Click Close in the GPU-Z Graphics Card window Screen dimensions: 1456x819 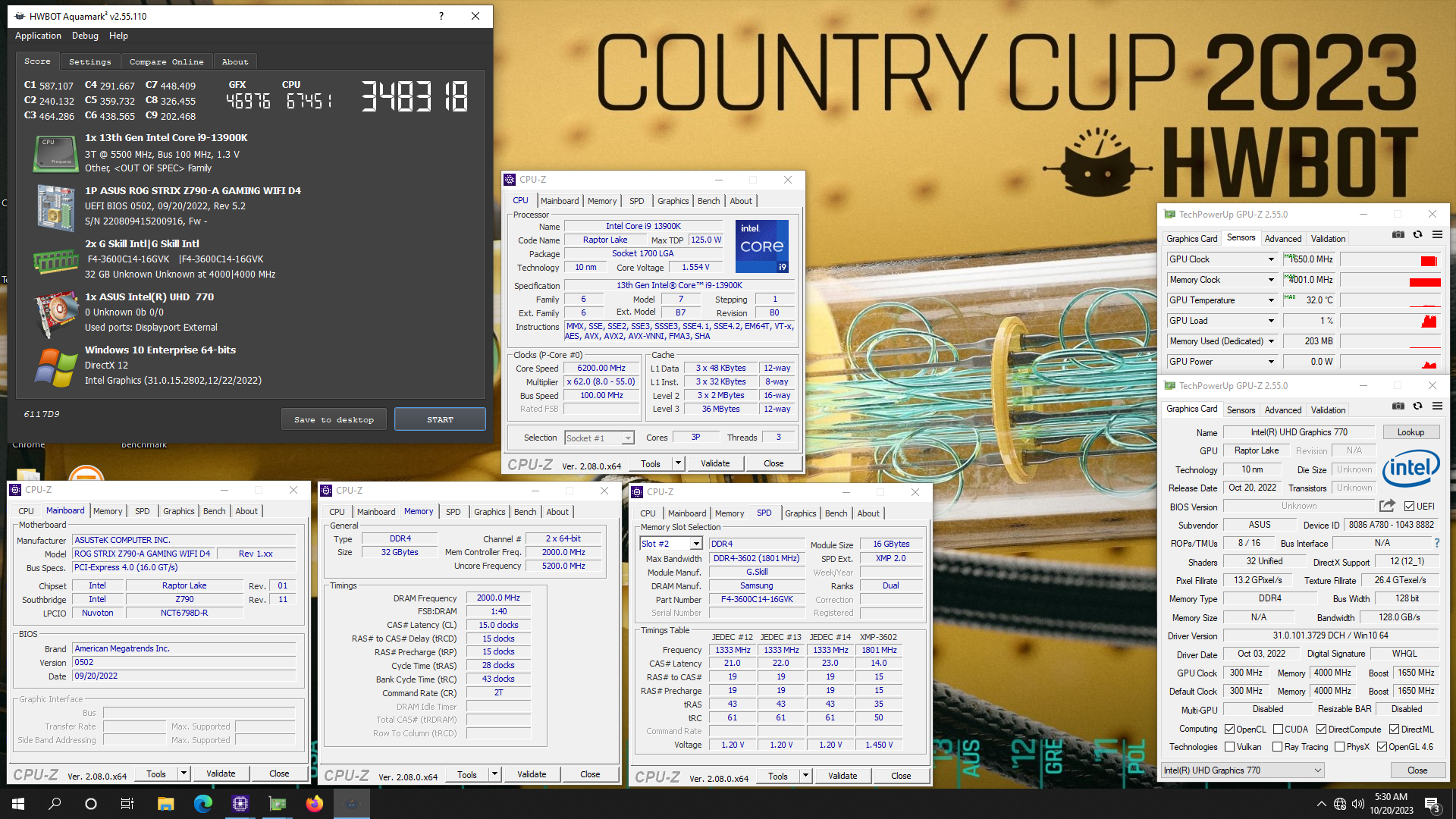click(x=1417, y=770)
